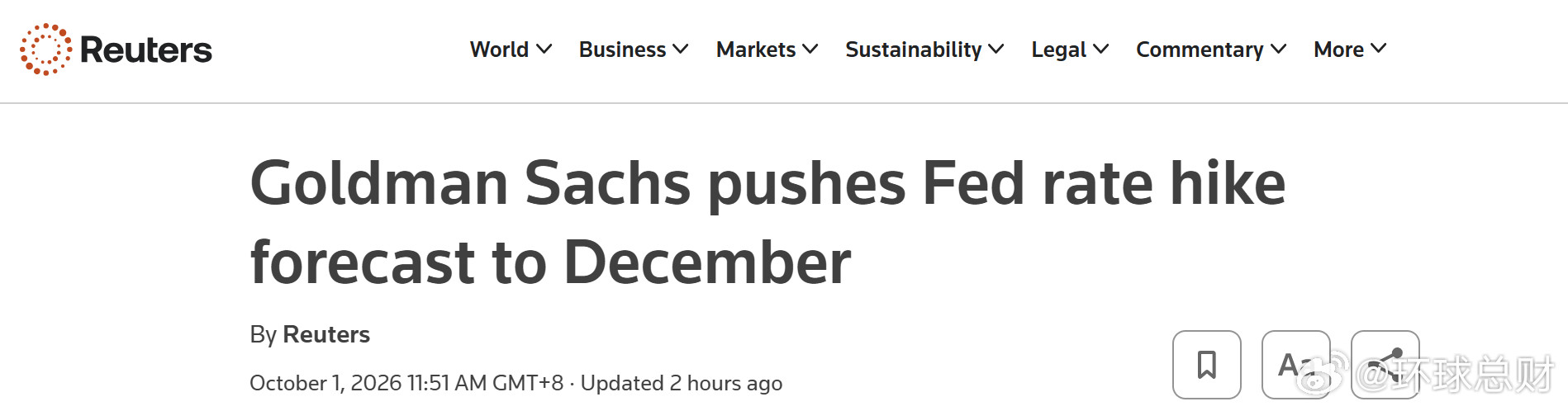This screenshot has height=411, width=1568.
Task: Click the Goldman Sachs article headline
Action: click(x=767, y=223)
